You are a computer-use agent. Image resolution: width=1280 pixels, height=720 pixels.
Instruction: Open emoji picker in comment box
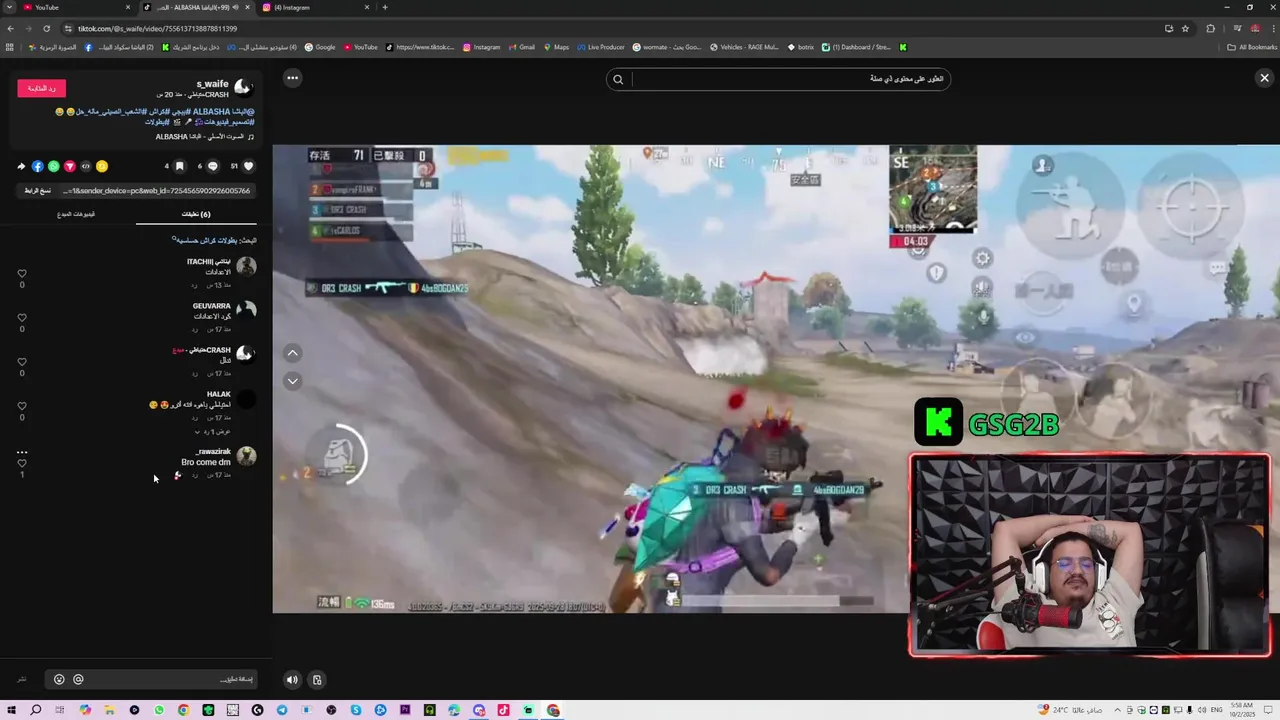coord(59,680)
